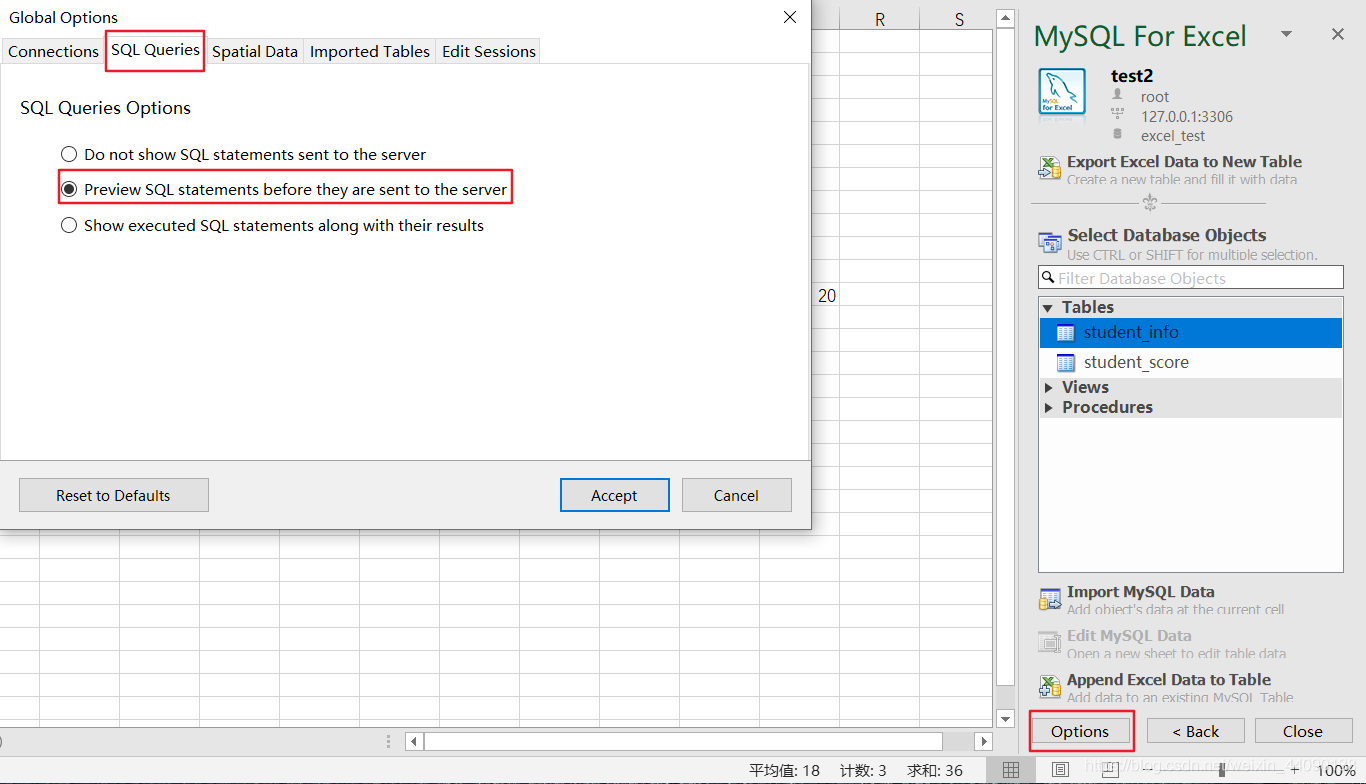Go back with the < Back button
Image resolution: width=1366 pixels, height=784 pixels.
pyautogui.click(x=1196, y=731)
